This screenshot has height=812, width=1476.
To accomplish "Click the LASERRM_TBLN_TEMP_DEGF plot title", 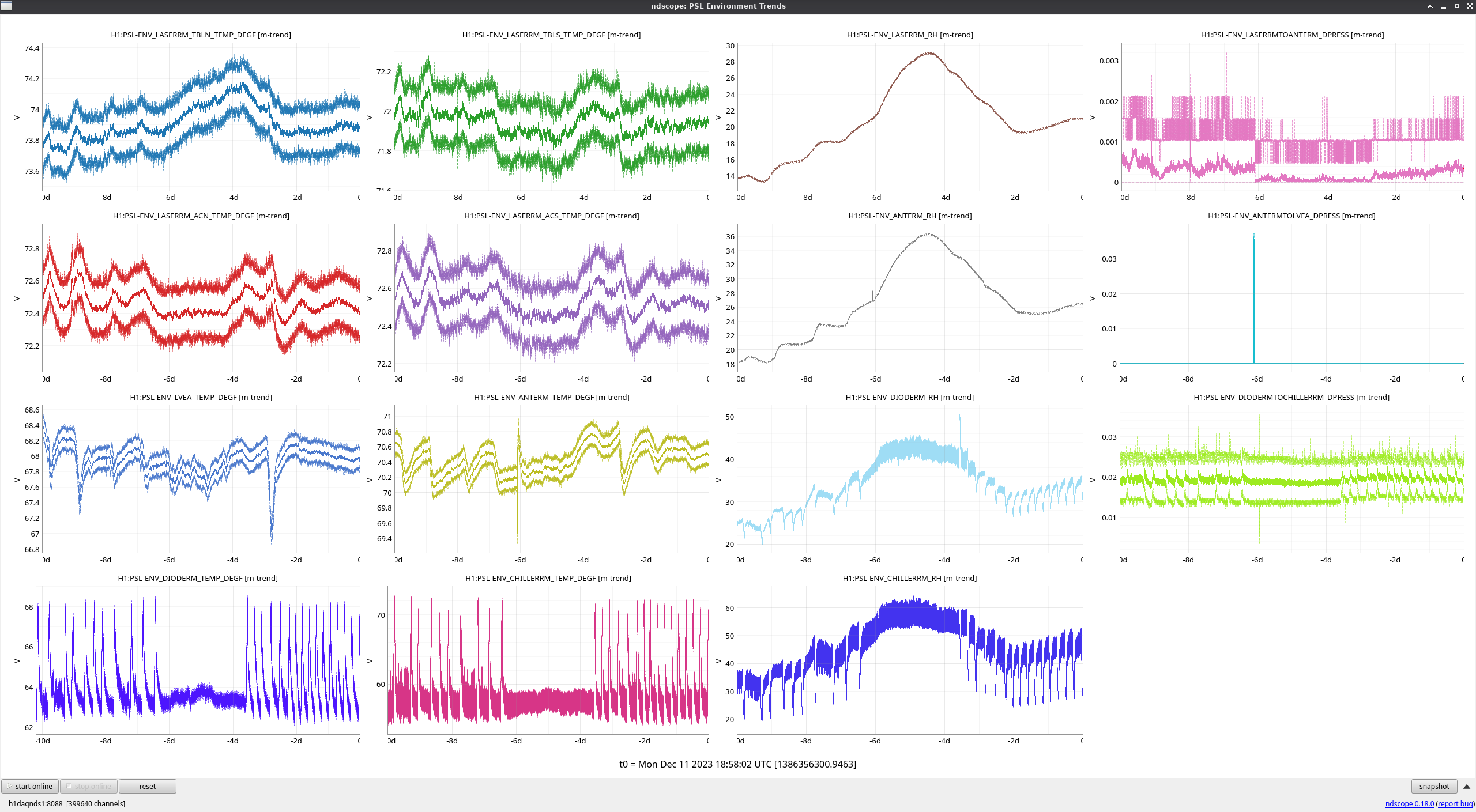I will pyautogui.click(x=201, y=35).
